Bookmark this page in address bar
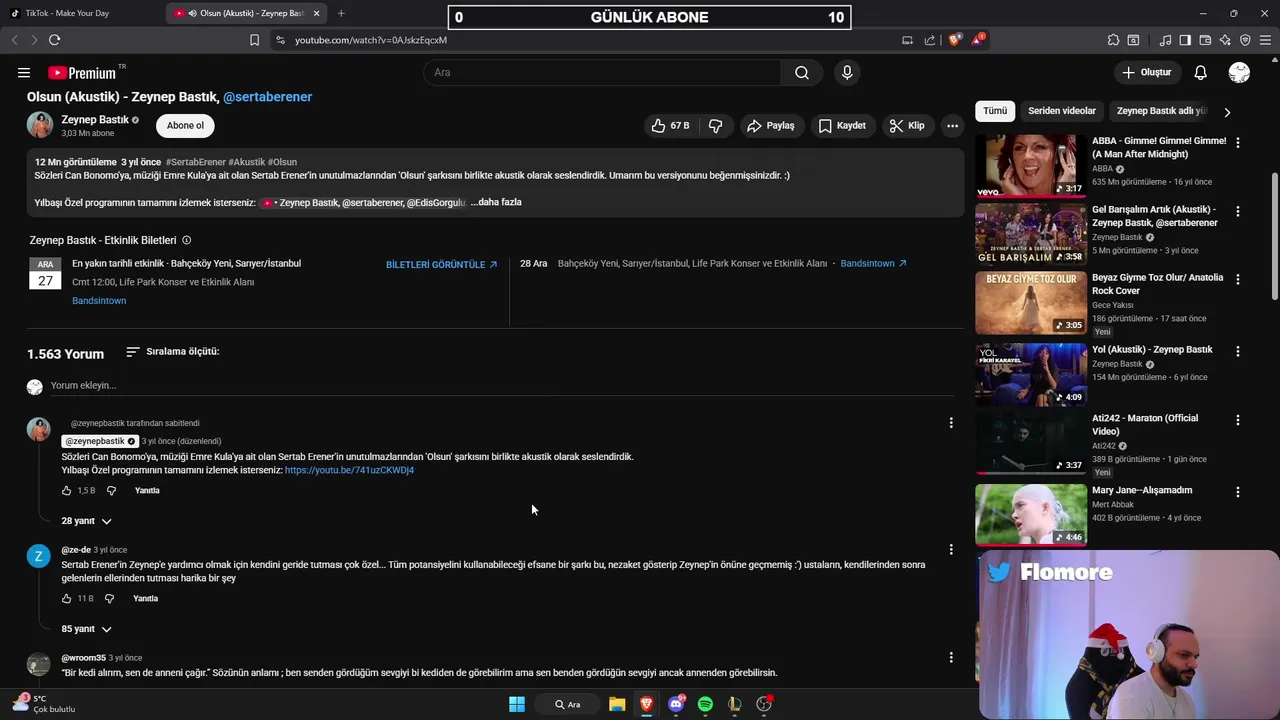The width and height of the screenshot is (1280, 720). click(254, 40)
